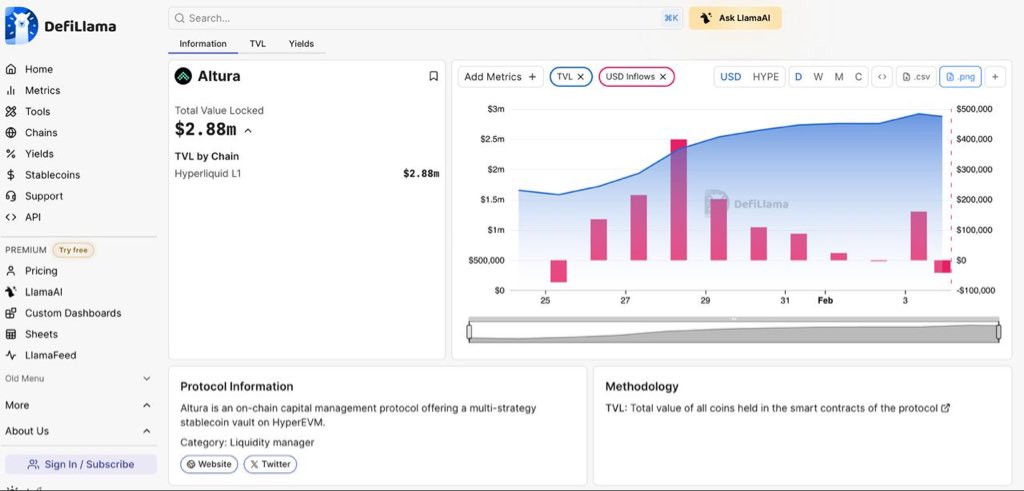Click Category: Liquidity manager text
Viewport: 1024px width, 491px height.
[x=248, y=443]
